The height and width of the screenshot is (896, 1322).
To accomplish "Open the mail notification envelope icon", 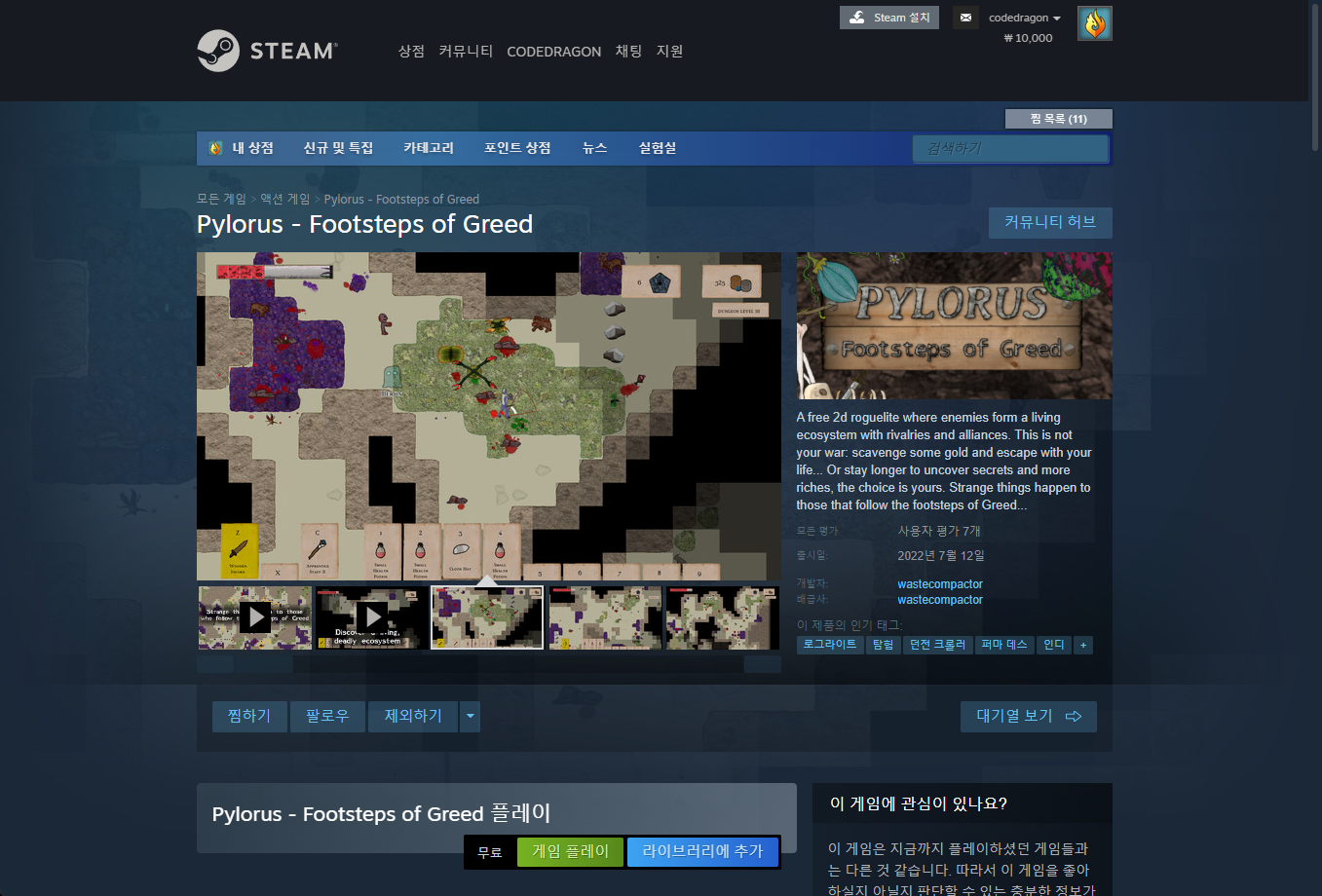I will 965,18.
